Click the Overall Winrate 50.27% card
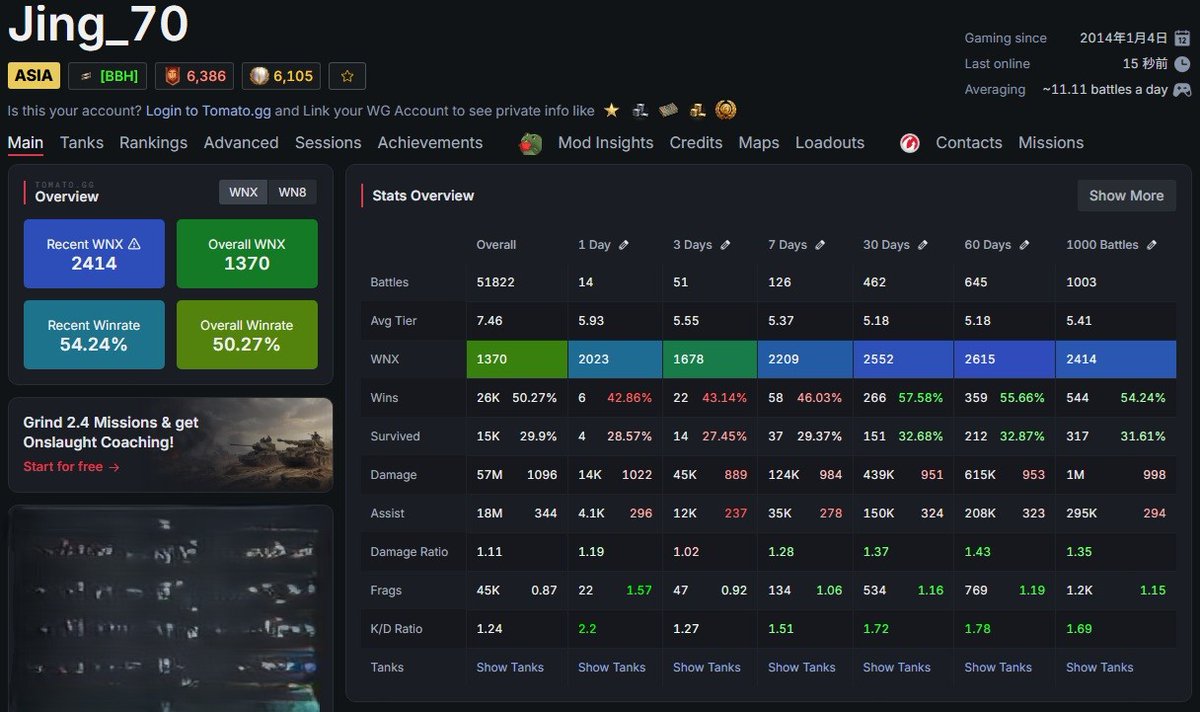 point(247,335)
